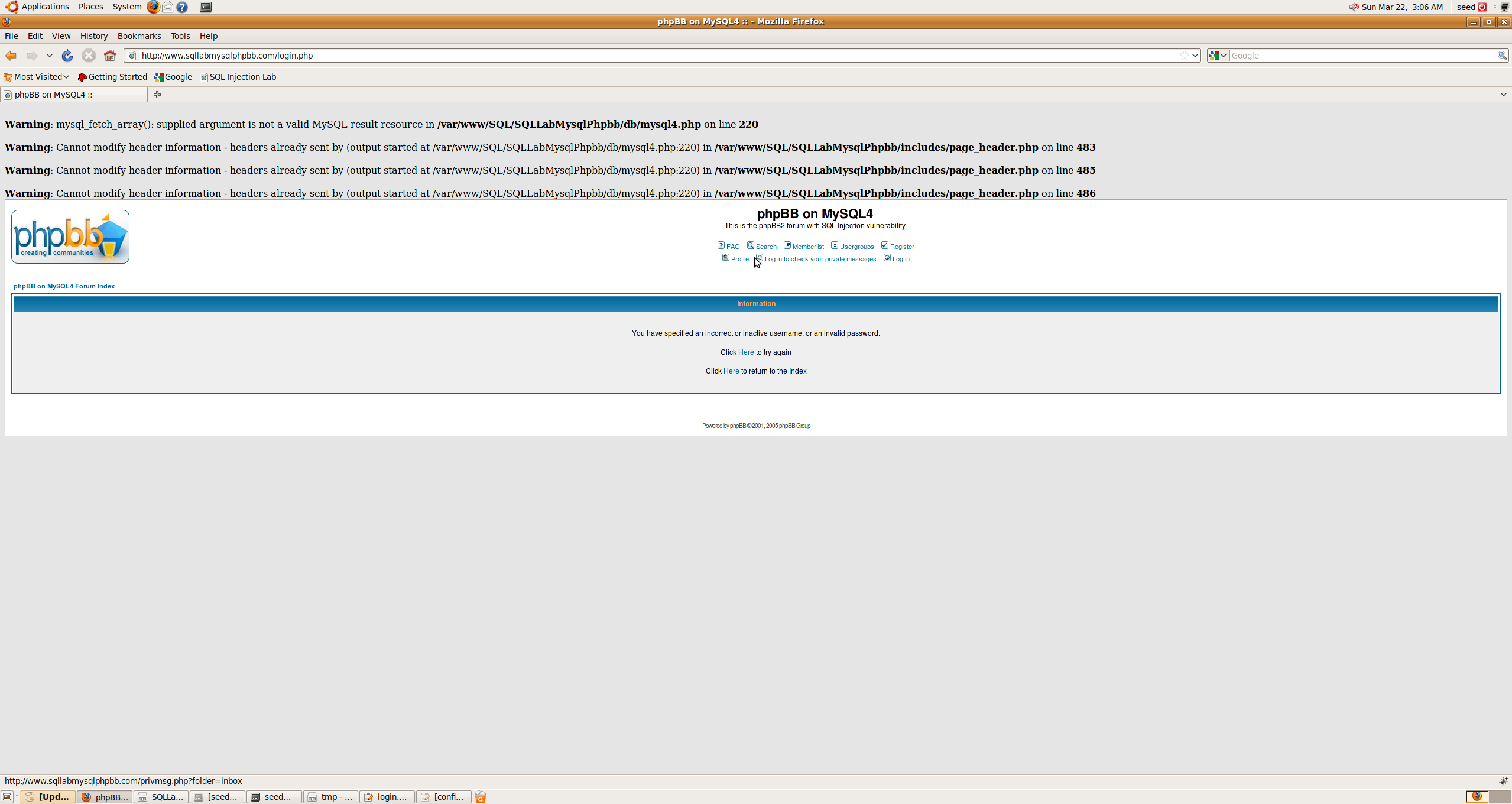Open the Tools menu
Screen dimensions: 1512x804
click(x=180, y=36)
